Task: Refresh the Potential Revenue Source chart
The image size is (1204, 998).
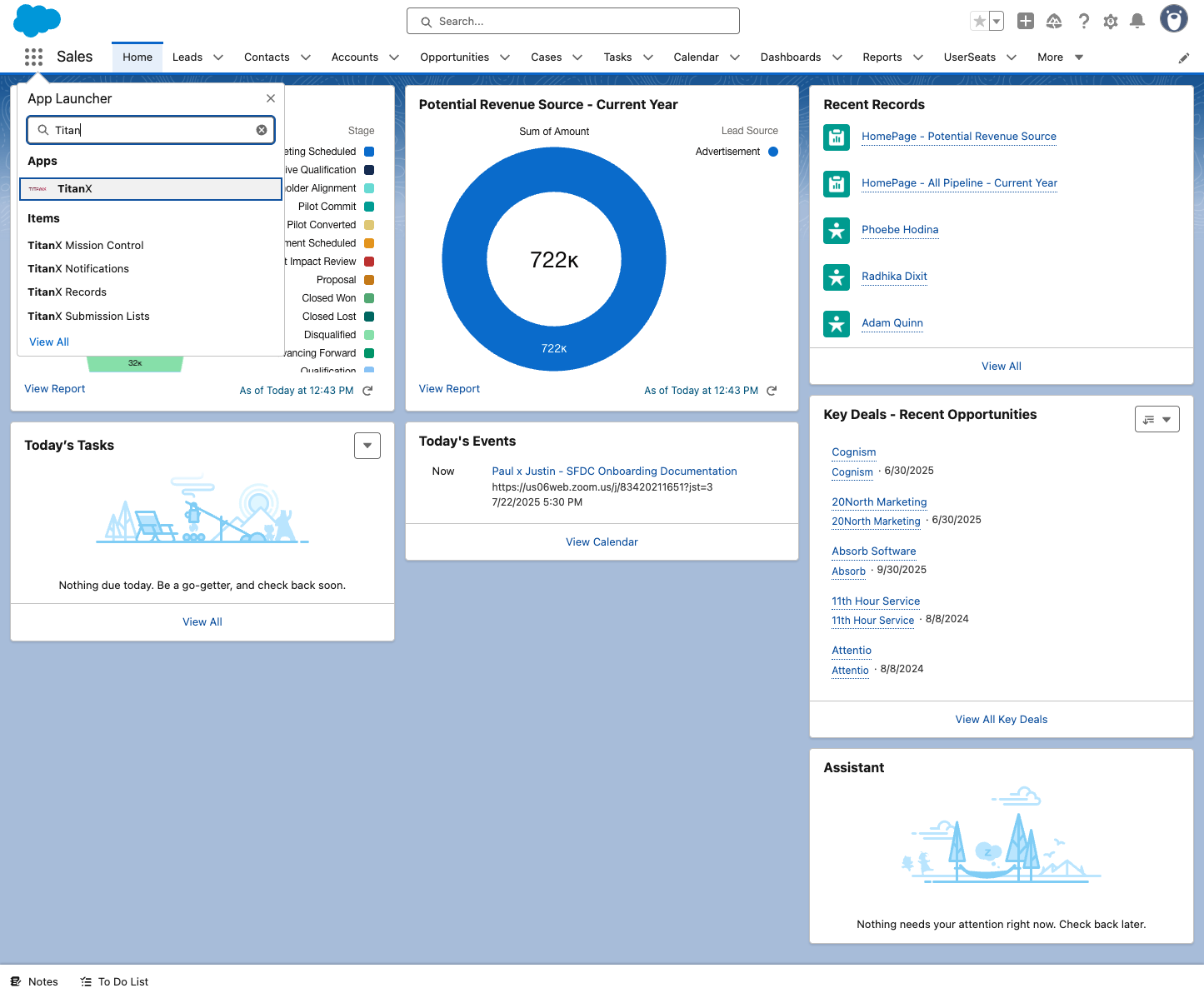Action: tap(772, 391)
